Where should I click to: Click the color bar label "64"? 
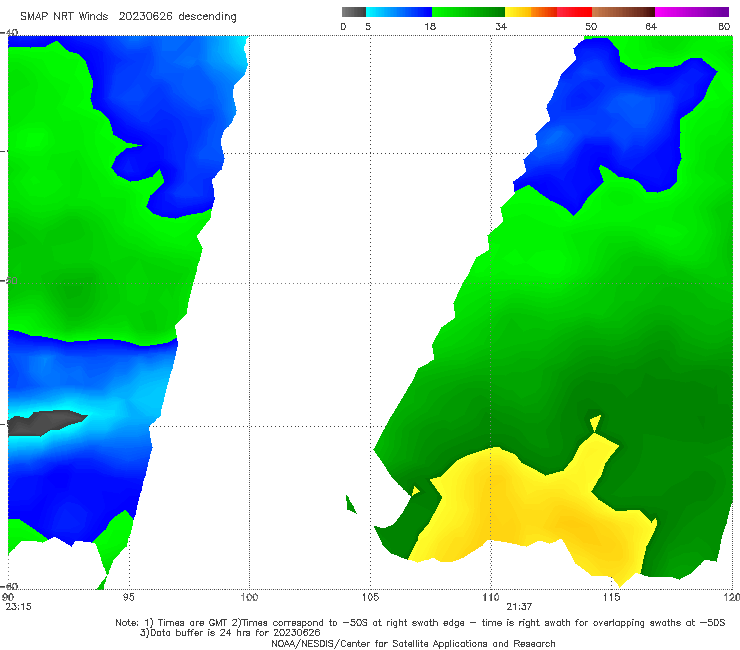651,27
